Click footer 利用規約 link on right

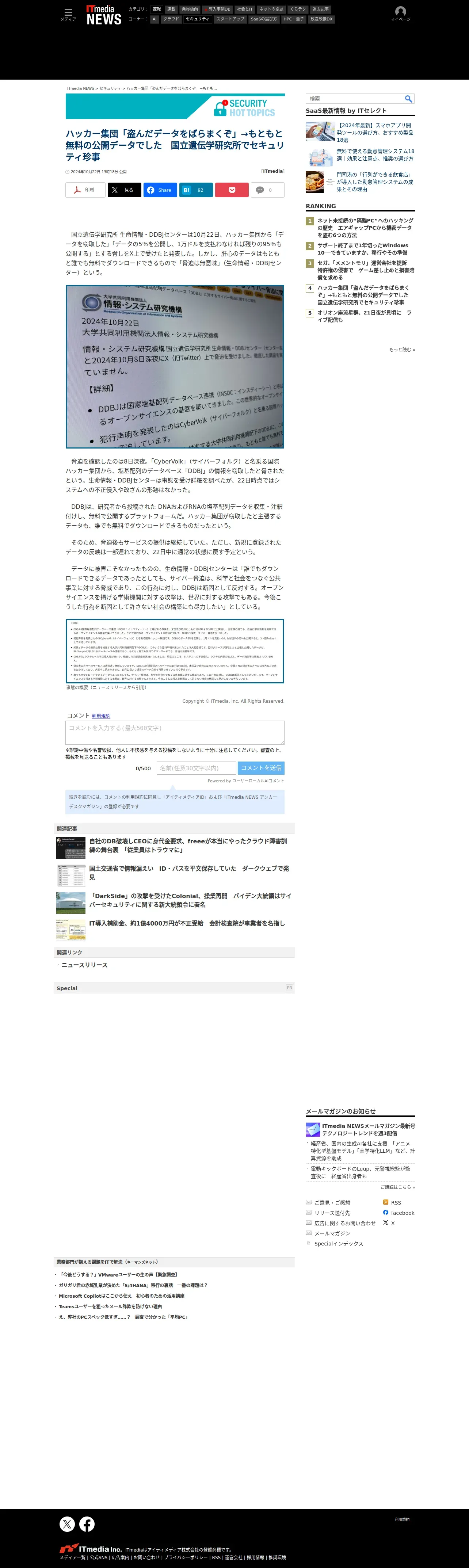click(402, 1519)
